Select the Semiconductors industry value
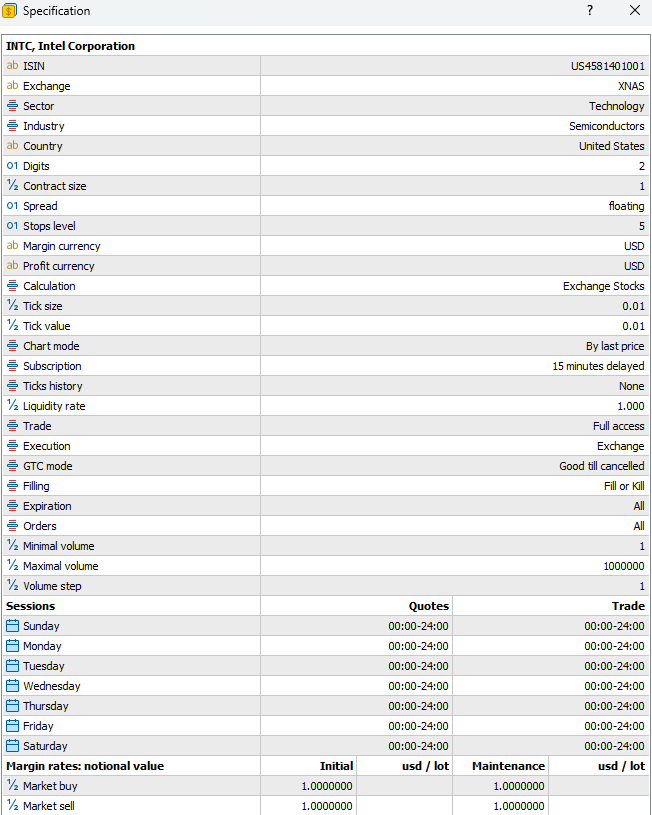 (607, 126)
